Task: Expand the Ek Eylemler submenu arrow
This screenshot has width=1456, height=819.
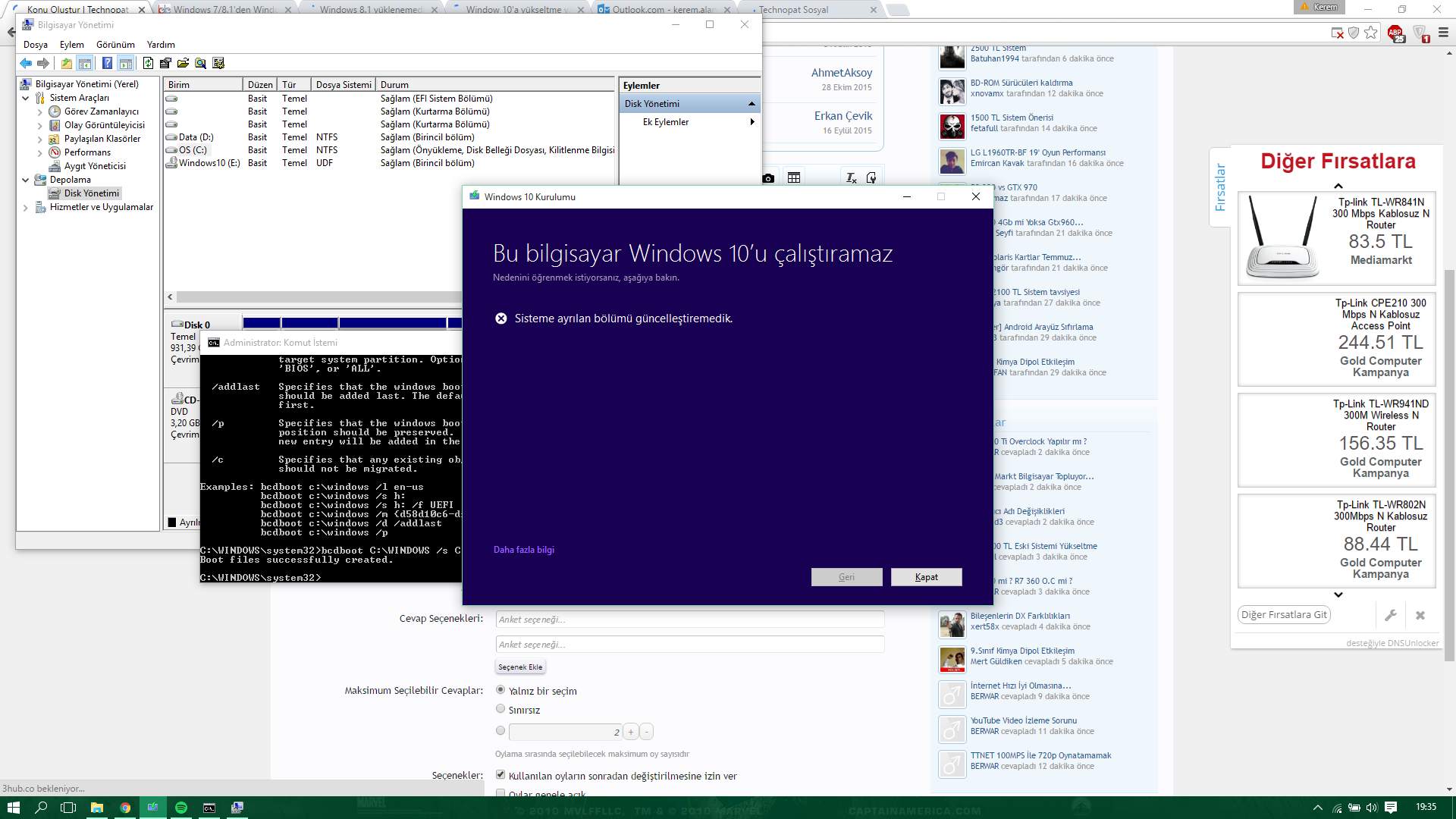Action: tap(752, 122)
